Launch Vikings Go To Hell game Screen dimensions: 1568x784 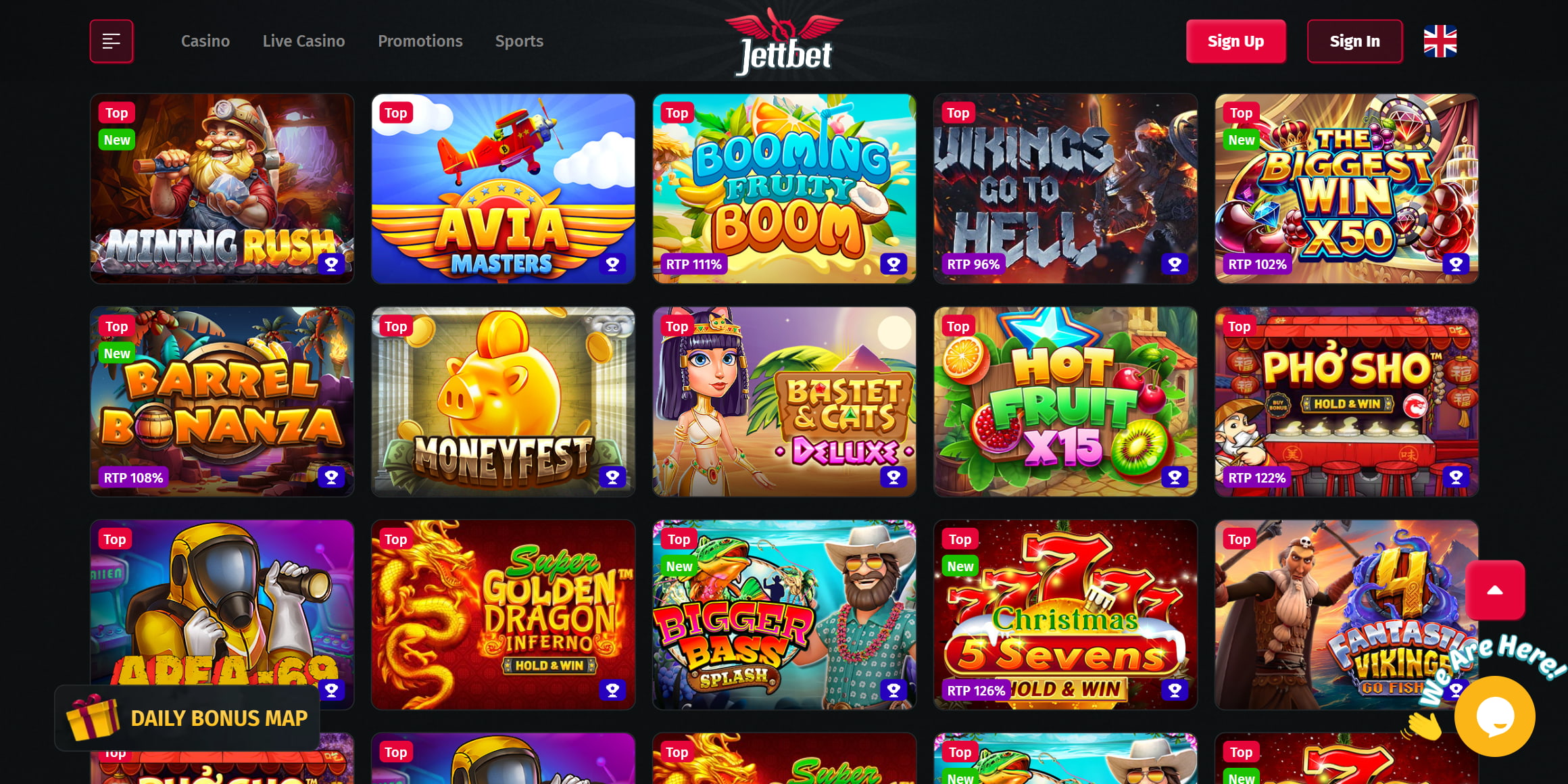[x=1065, y=189]
